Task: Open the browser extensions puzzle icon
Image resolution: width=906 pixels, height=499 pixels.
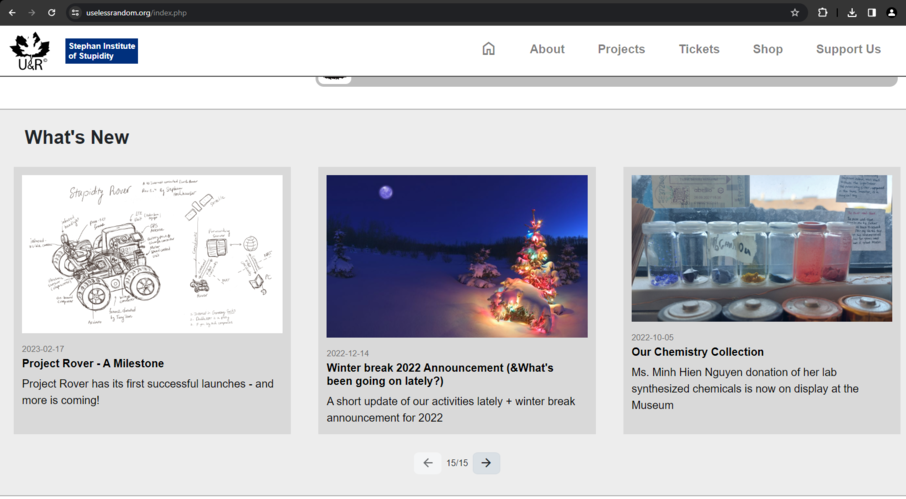Action: 823,13
